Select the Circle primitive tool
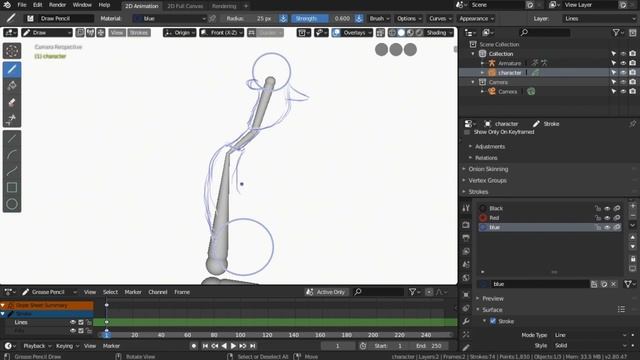The image size is (640, 360). point(12,204)
